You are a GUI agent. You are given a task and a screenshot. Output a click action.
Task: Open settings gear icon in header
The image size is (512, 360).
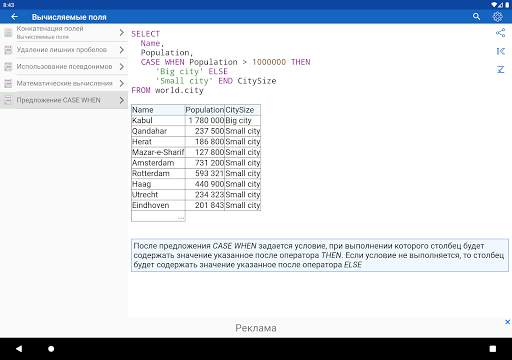click(x=497, y=16)
